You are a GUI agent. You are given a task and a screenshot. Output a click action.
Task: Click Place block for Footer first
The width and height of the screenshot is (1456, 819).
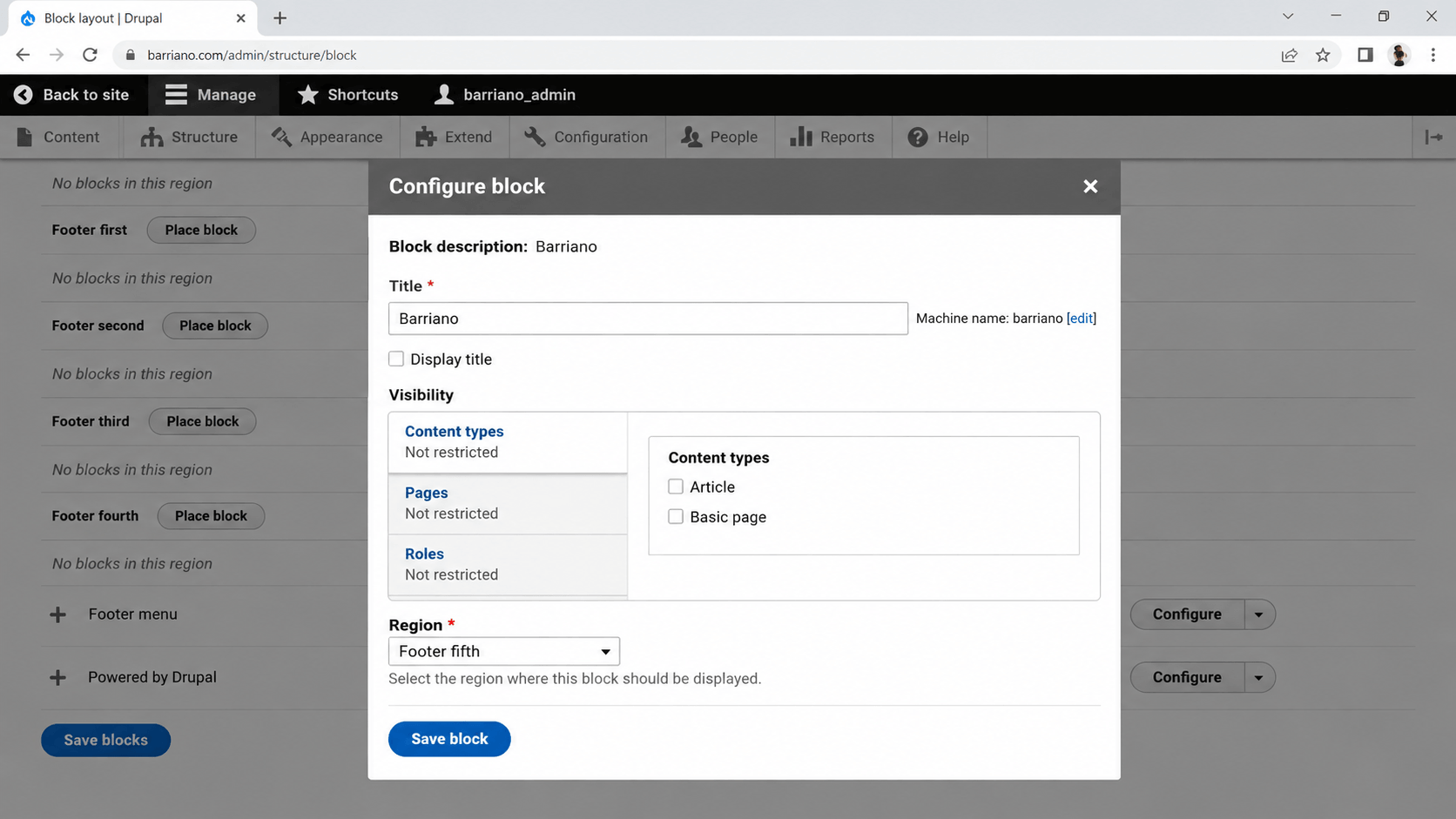pos(201,230)
